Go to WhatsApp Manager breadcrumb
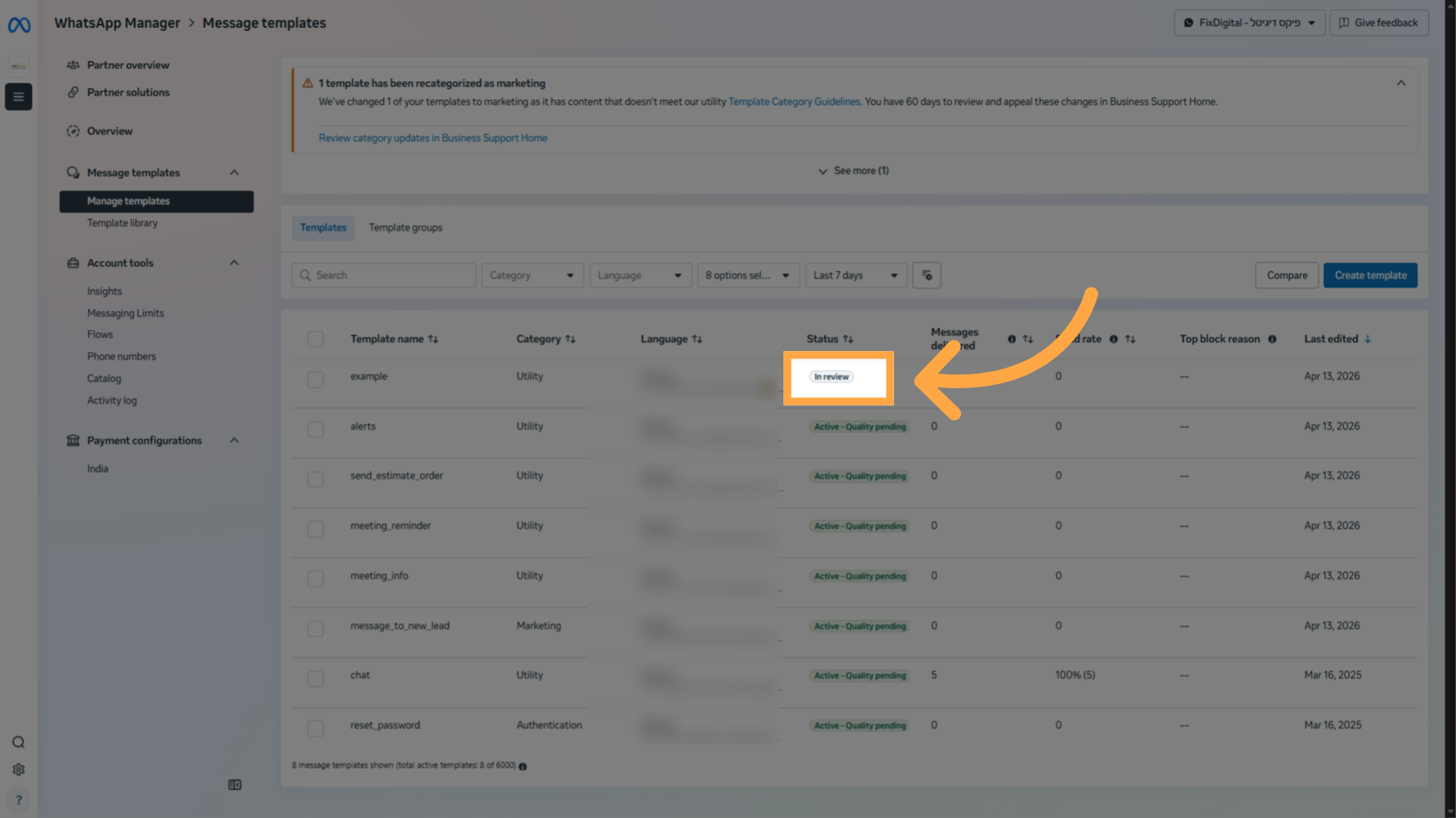 (x=117, y=23)
